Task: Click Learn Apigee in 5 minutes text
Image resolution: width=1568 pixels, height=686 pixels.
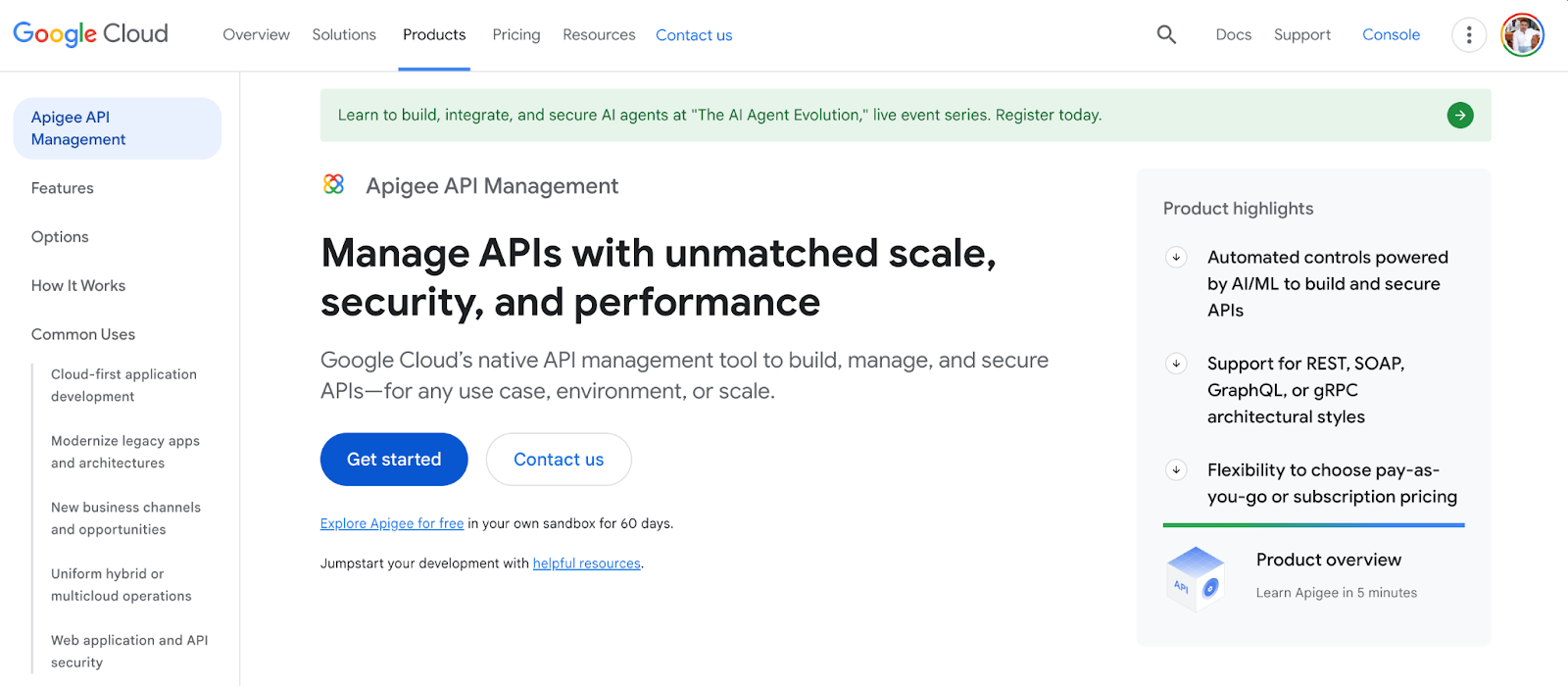Action: coord(1337,593)
